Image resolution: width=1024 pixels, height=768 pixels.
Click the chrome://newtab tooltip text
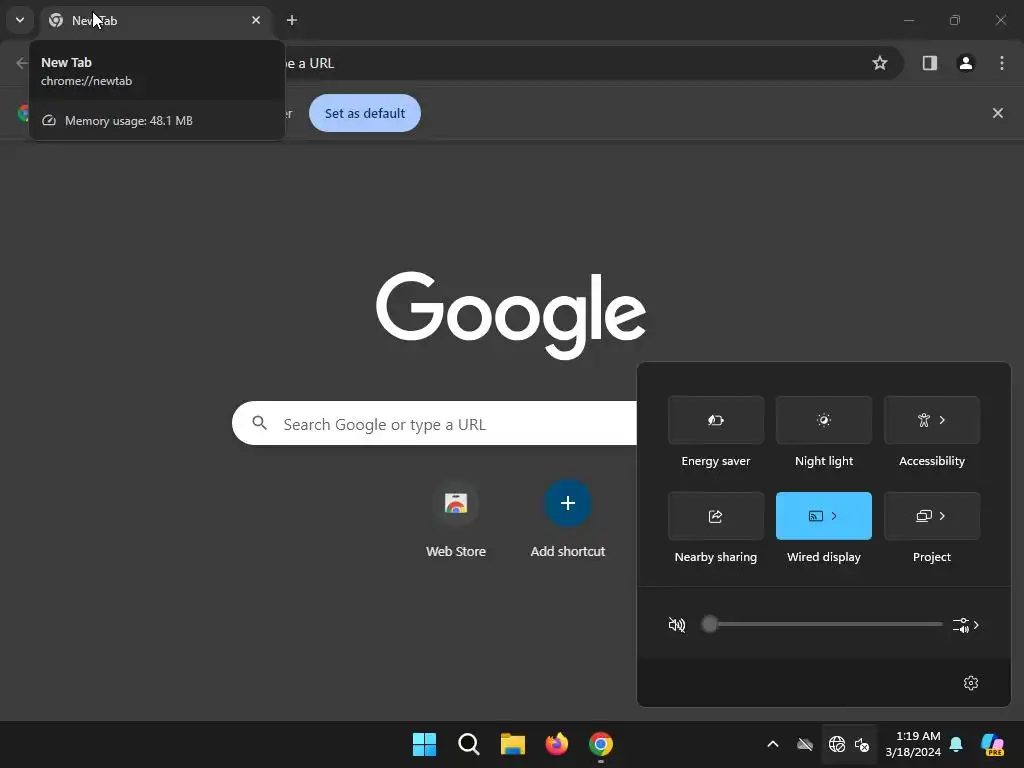86,81
